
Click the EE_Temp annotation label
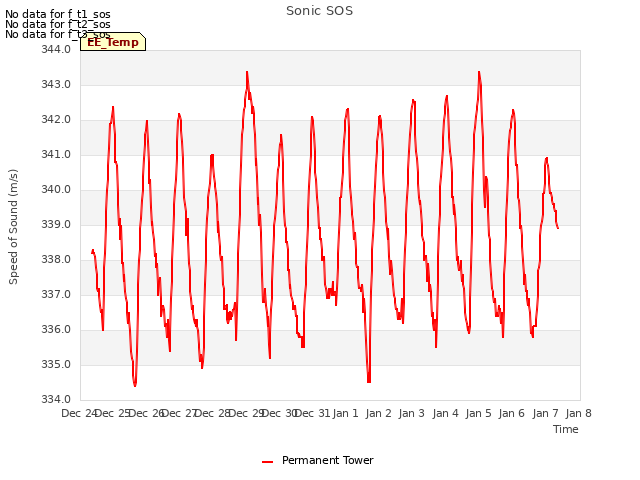pos(113,42)
